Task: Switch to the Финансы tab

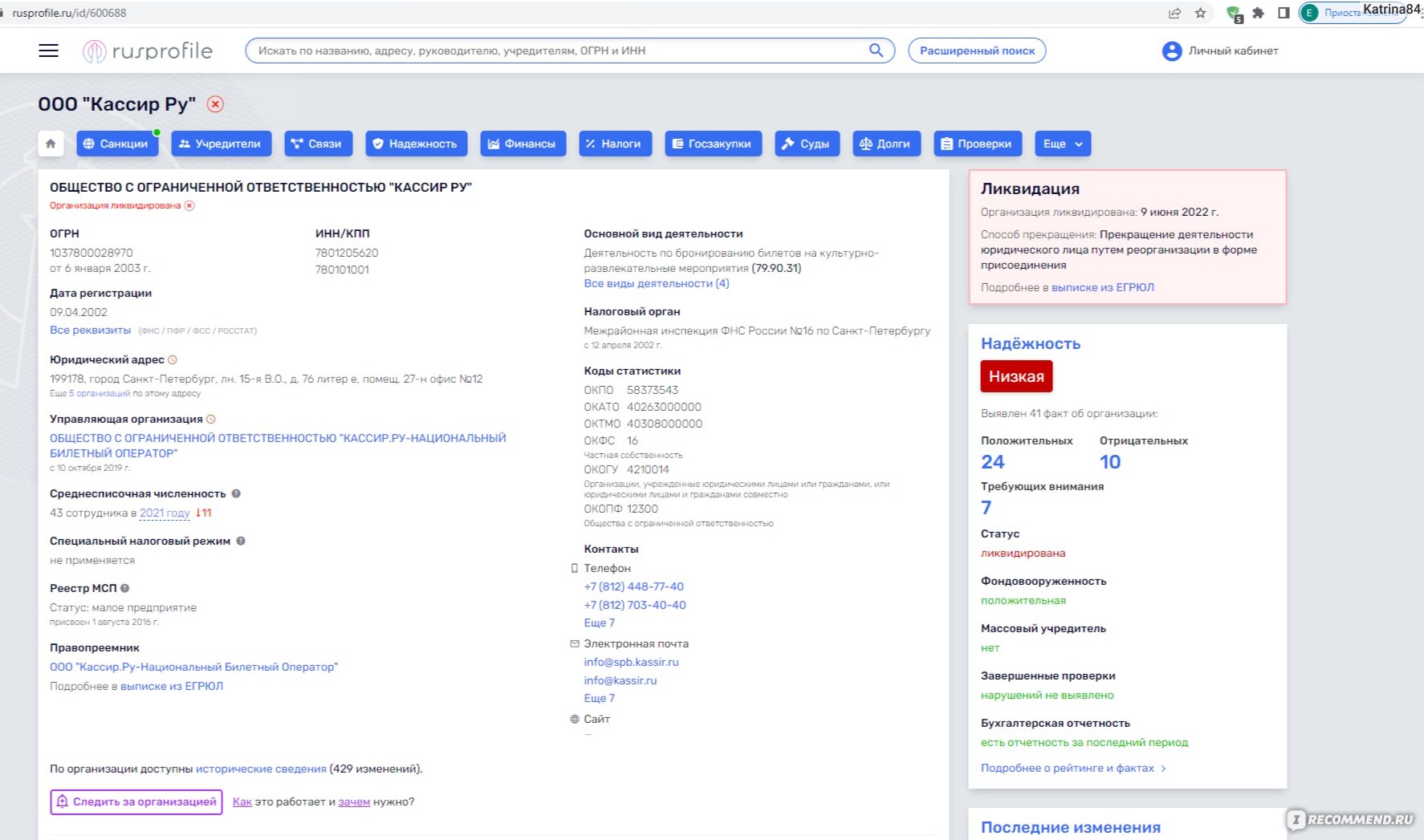Action: pos(523,144)
